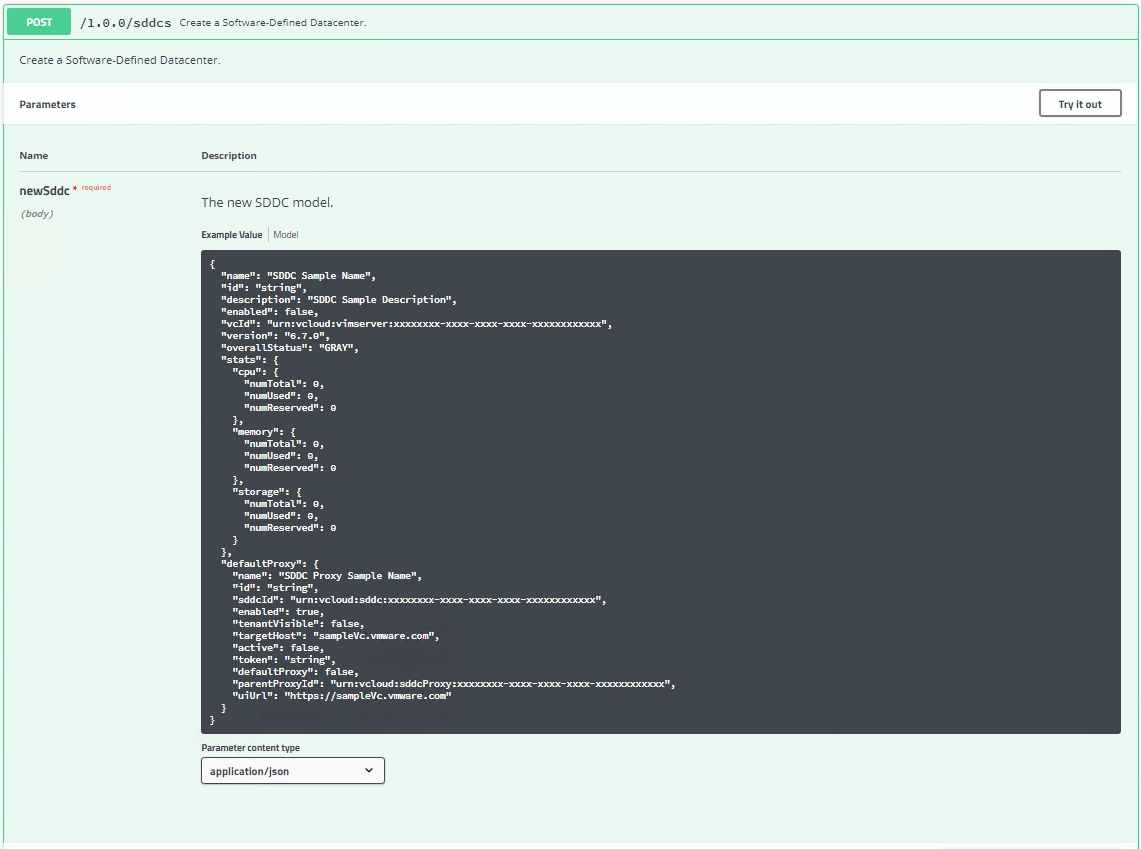This screenshot has height=849, width=1141.
Task: Click the Parameters section heading
Action: click(47, 104)
